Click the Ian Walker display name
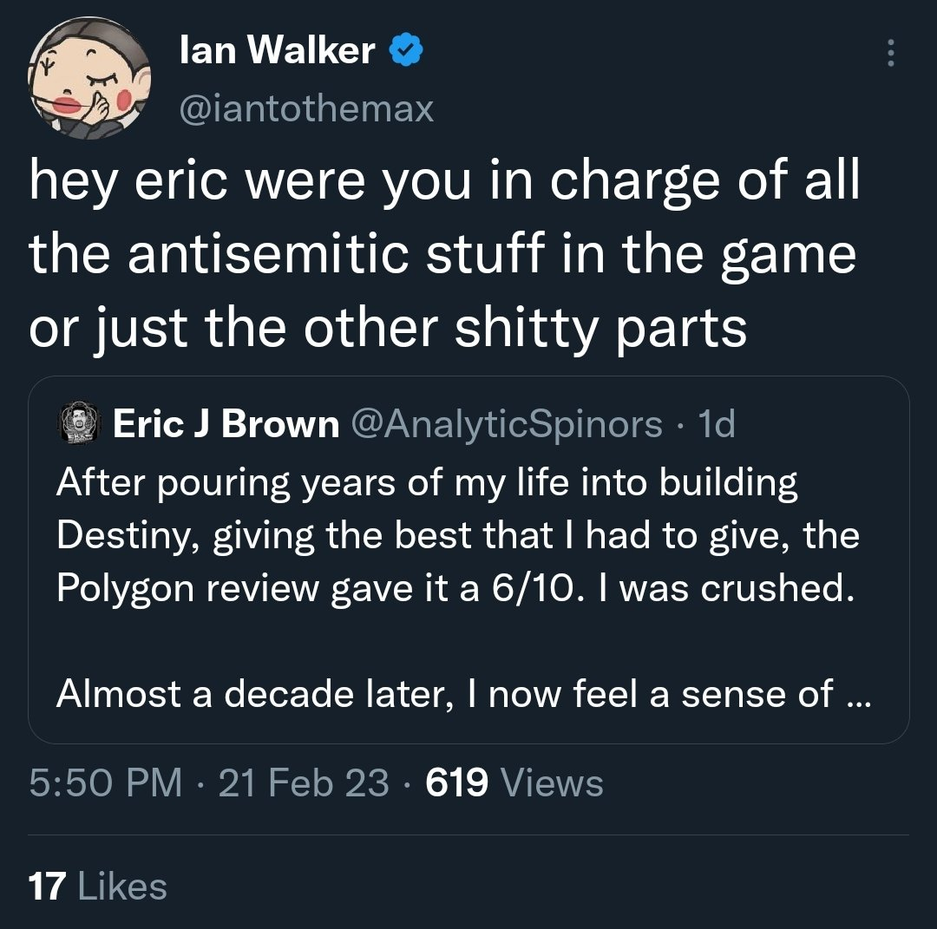The image size is (937, 929). (277, 52)
